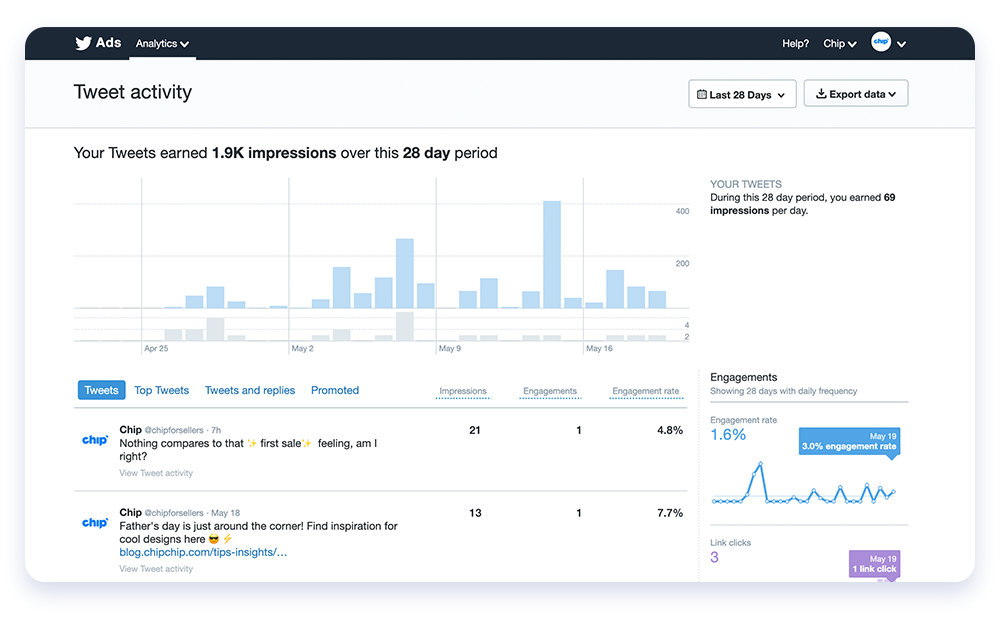Image resolution: width=1000 pixels, height=623 pixels.
Task: Click the YOUR TWEETS summary heading
Action: coord(746,184)
